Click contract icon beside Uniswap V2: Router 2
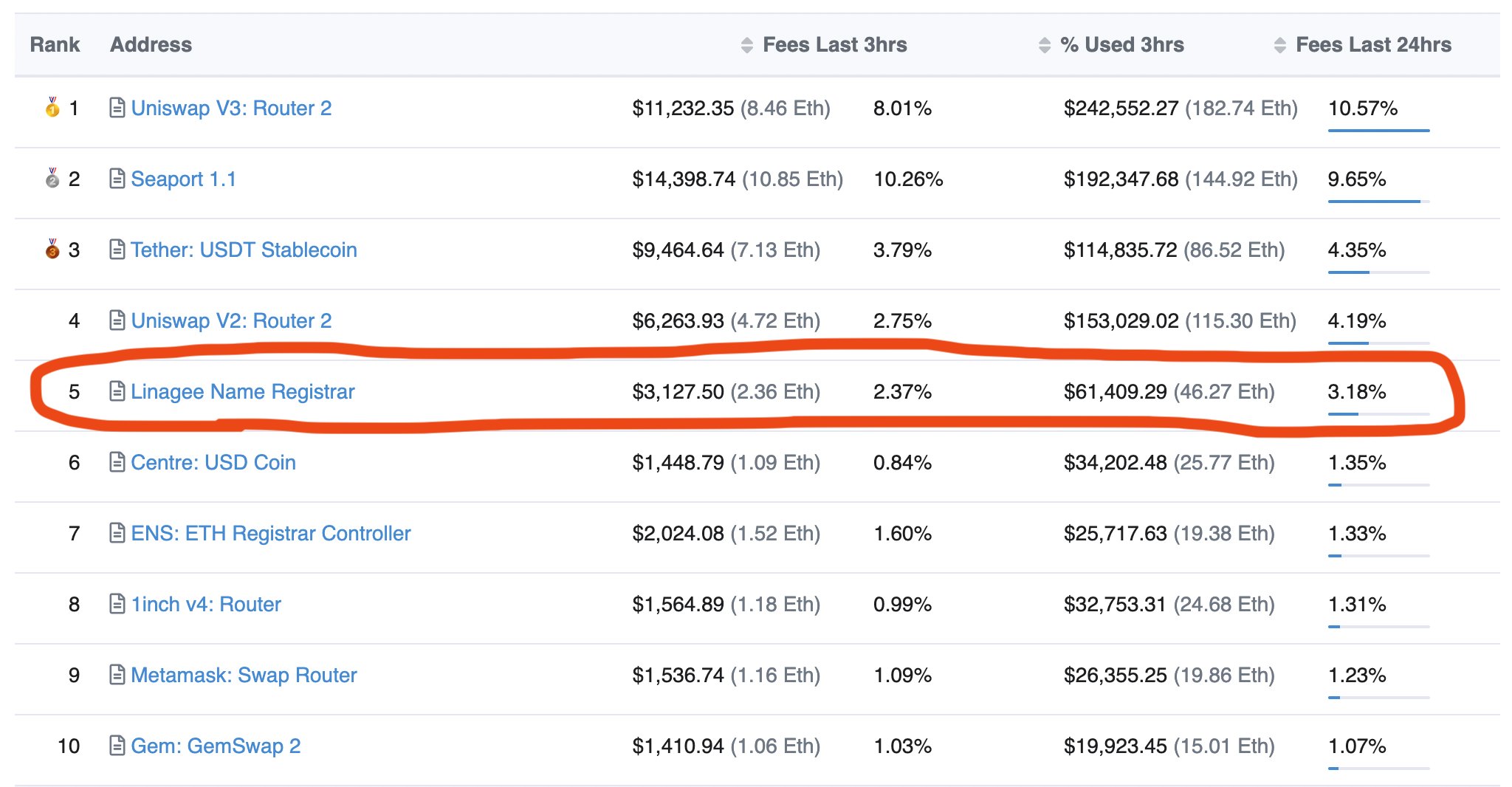The width and height of the screenshot is (1512, 787). pos(117,320)
